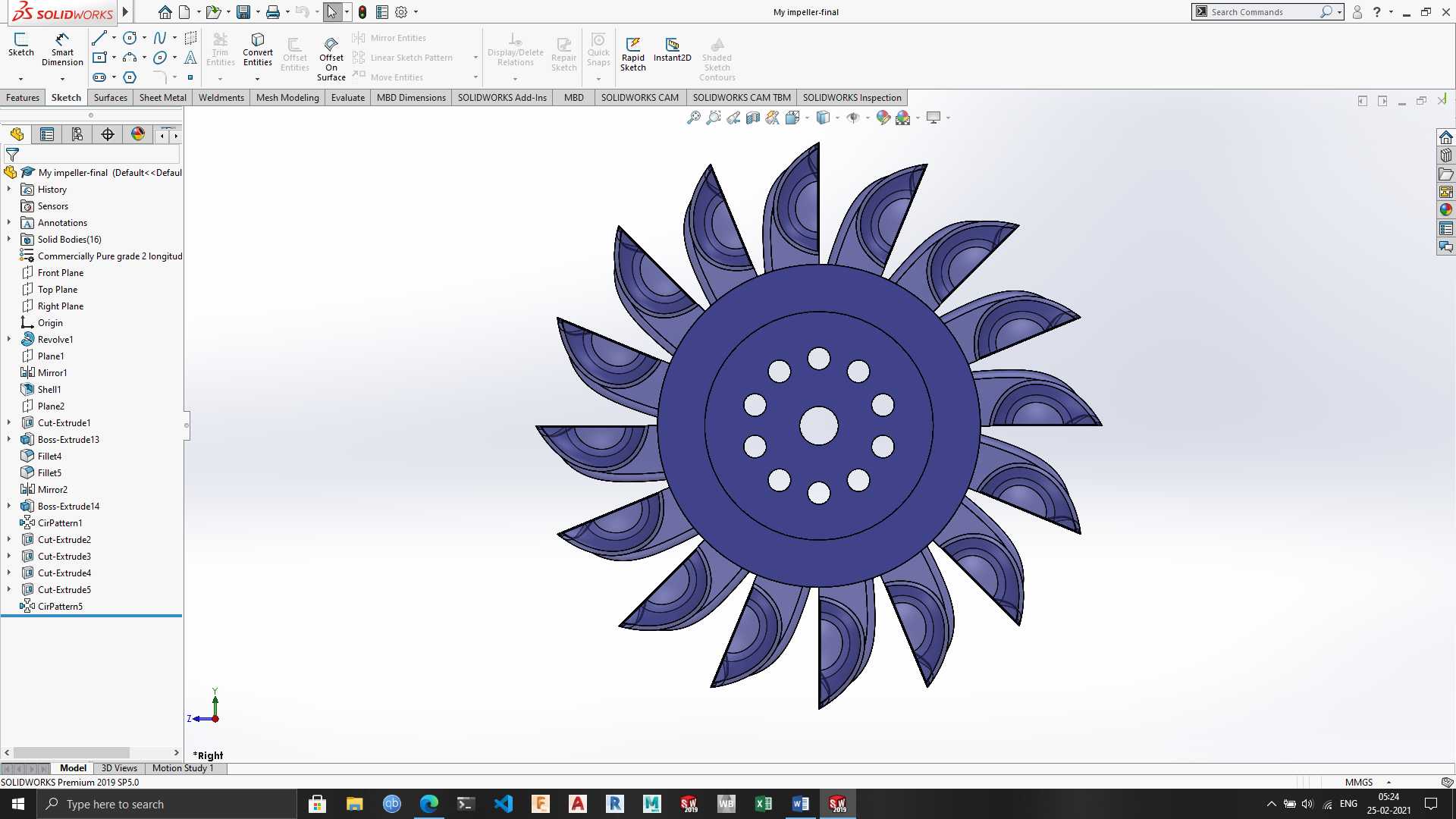The width and height of the screenshot is (1456, 819).
Task: Click the Sketch tool button
Action: (x=21, y=45)
